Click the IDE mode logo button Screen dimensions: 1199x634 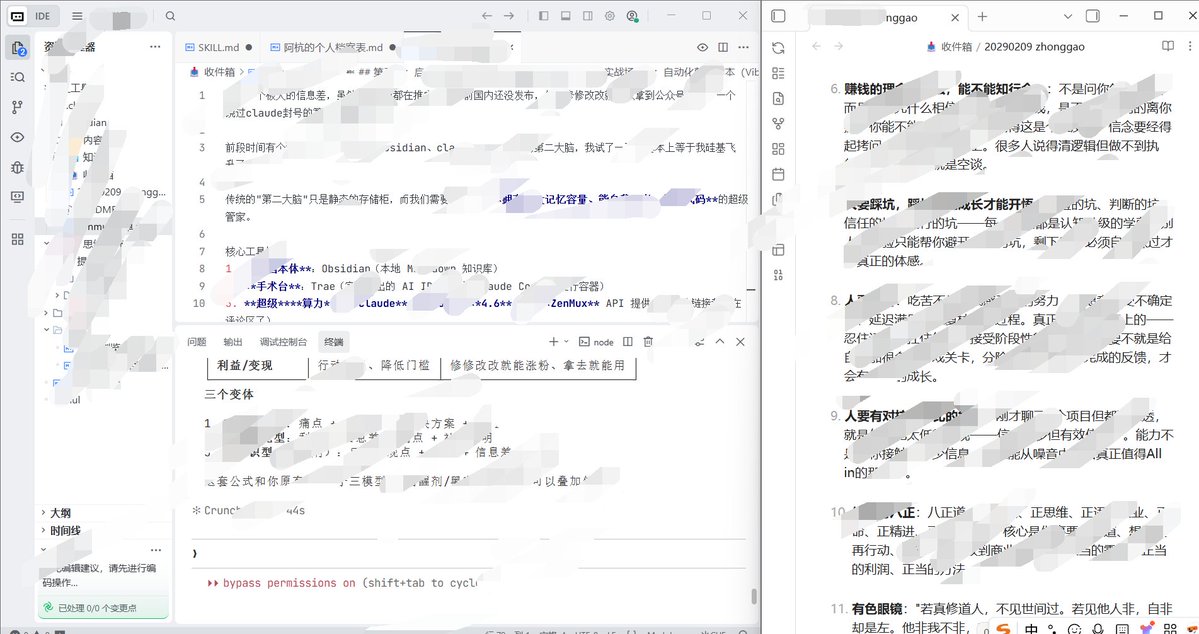[18, 16]
